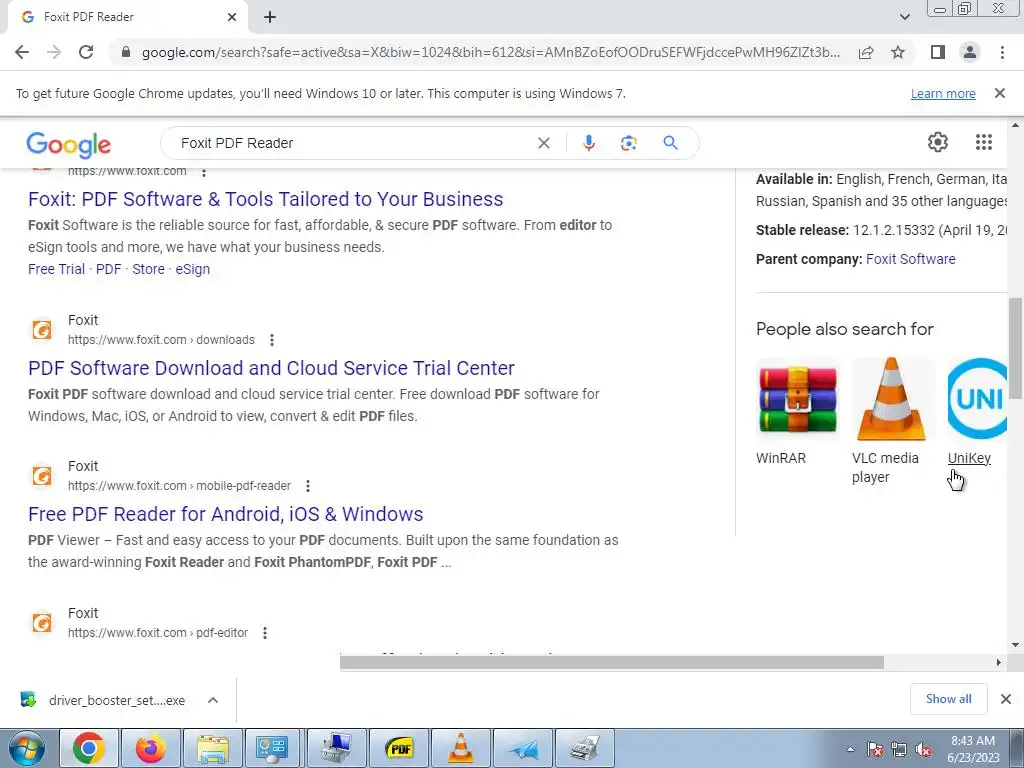Image resolution: width=1024 pixels, height=768 pixels.
Task: Launch Firefox from the taskbar
Action: 151,748
